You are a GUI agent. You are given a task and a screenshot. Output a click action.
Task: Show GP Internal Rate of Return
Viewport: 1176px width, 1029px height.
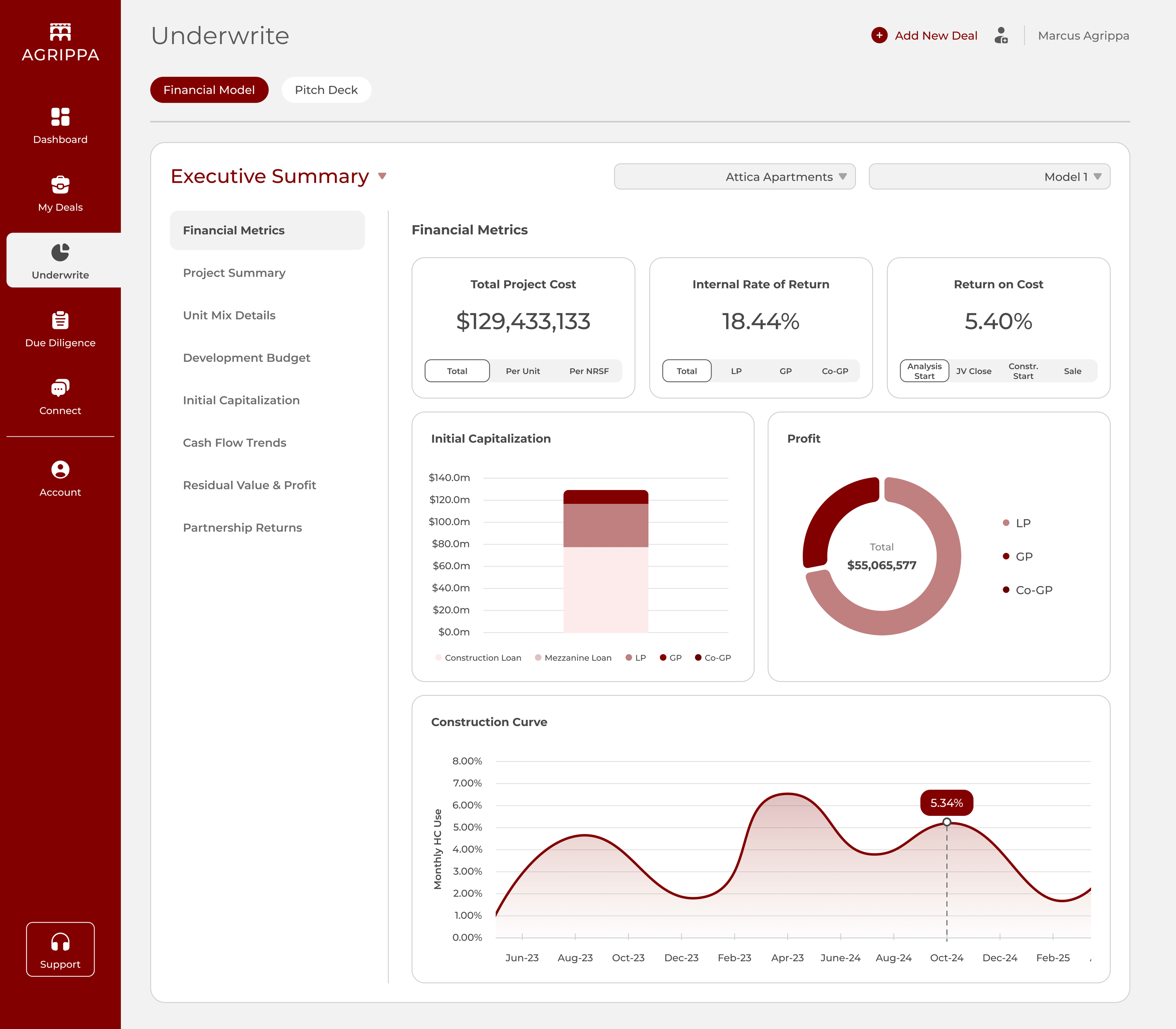786,371
